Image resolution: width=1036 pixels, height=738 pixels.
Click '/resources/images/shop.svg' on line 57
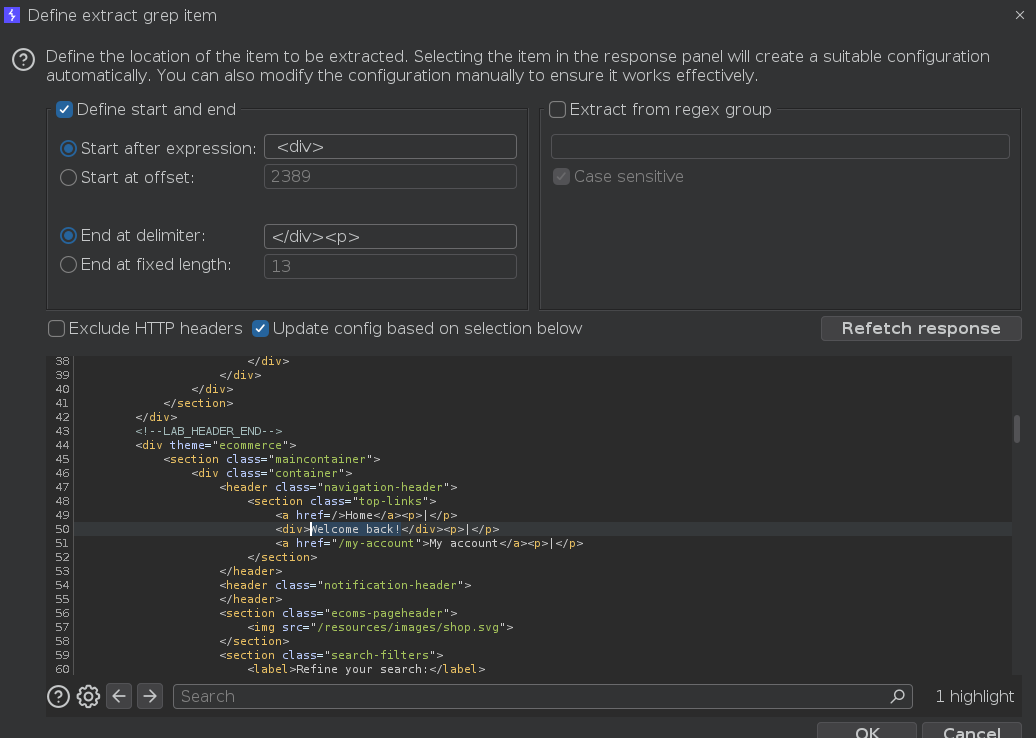408,627
